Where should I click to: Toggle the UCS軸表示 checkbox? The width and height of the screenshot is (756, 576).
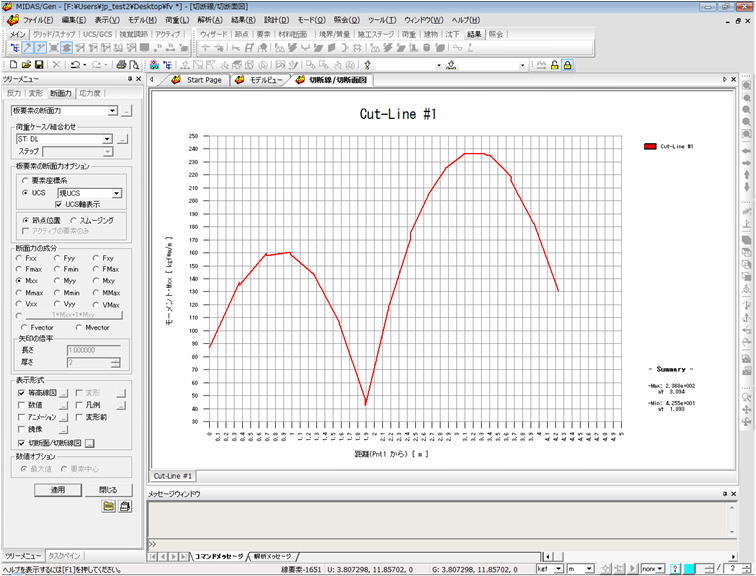pyautogui.click(x=59, y=204)
